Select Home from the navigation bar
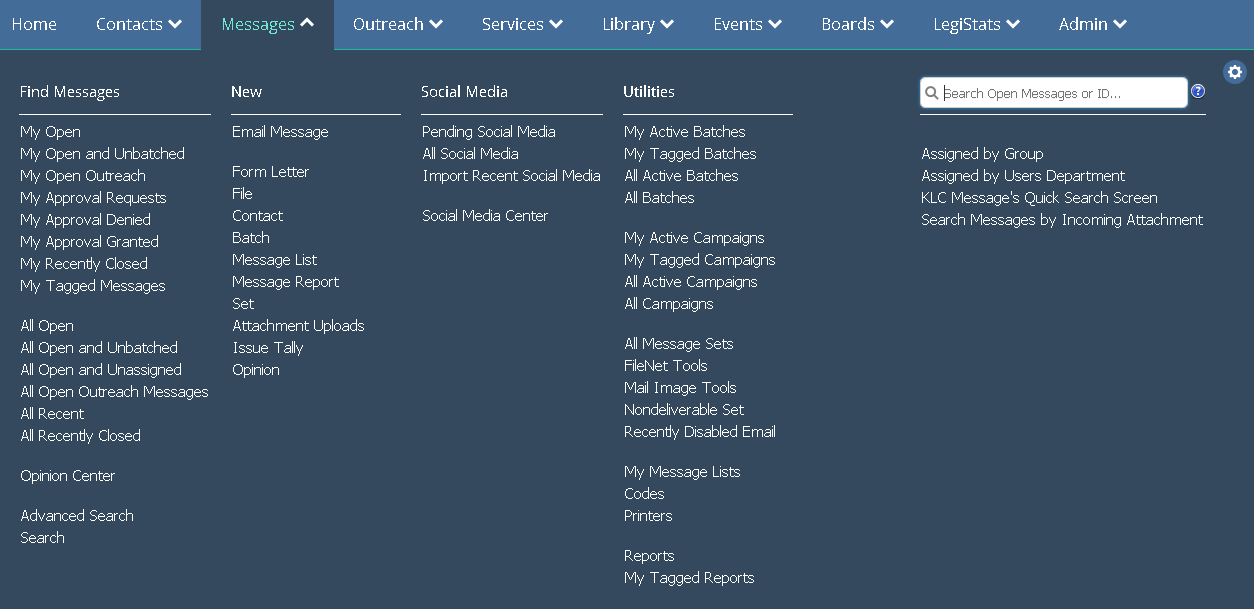Viewport: 1254px width, 609px height. [34, 24]
